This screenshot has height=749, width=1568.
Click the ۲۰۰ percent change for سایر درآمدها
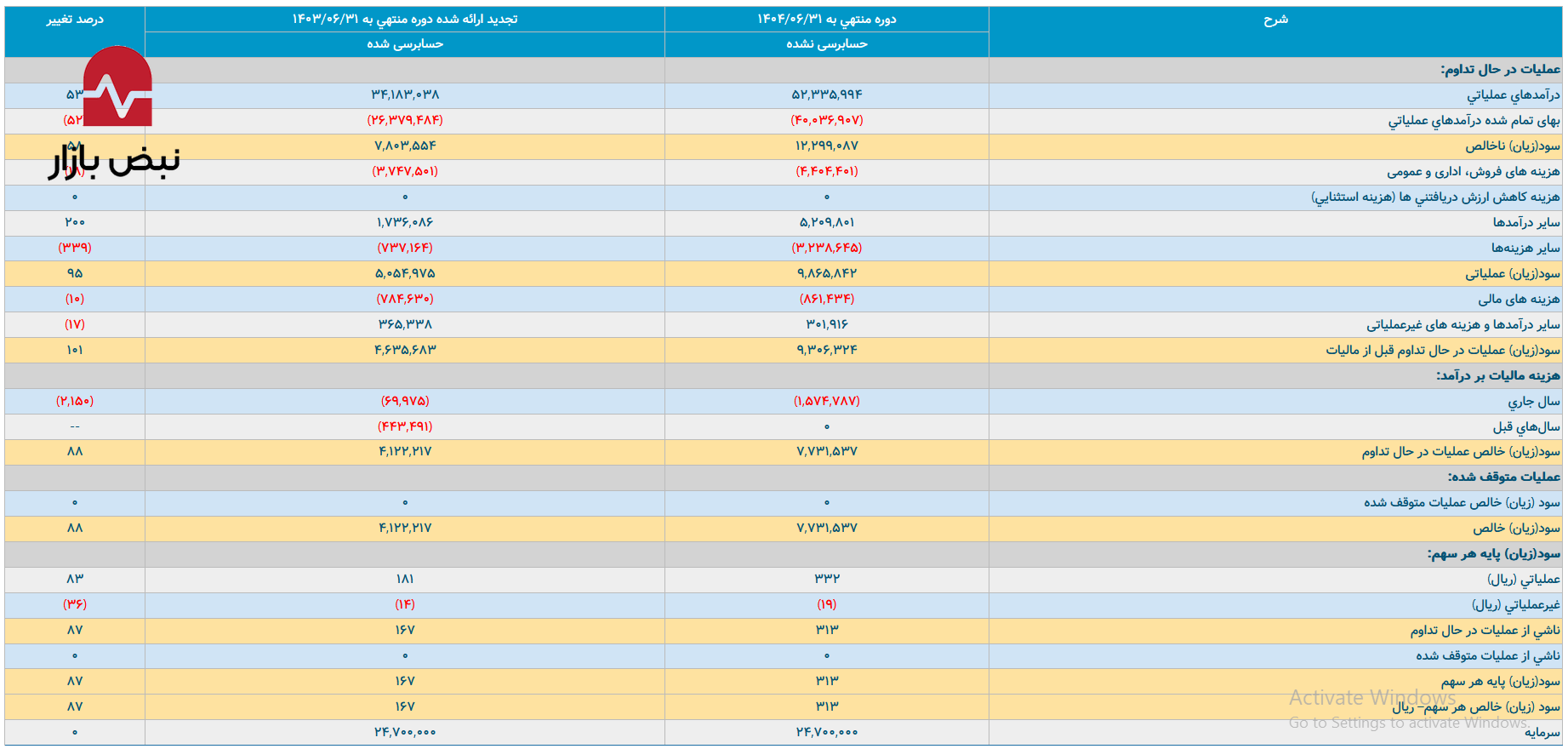75,222
